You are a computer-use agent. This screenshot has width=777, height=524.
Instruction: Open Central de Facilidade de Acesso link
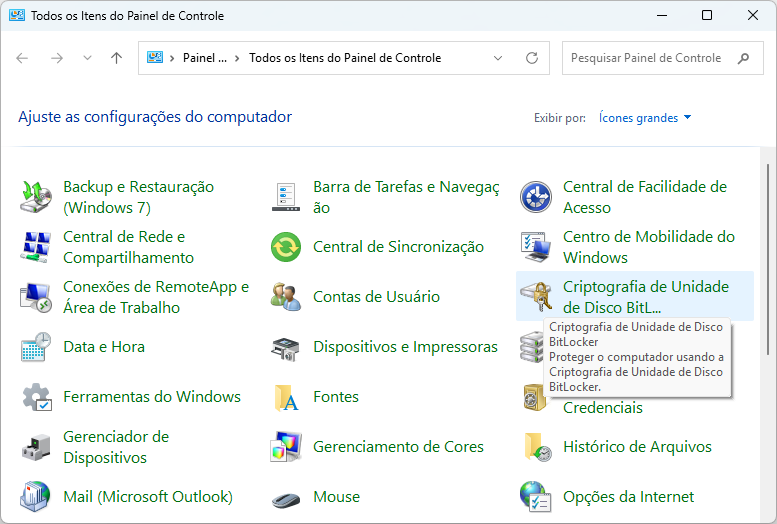tap(645, 197)
